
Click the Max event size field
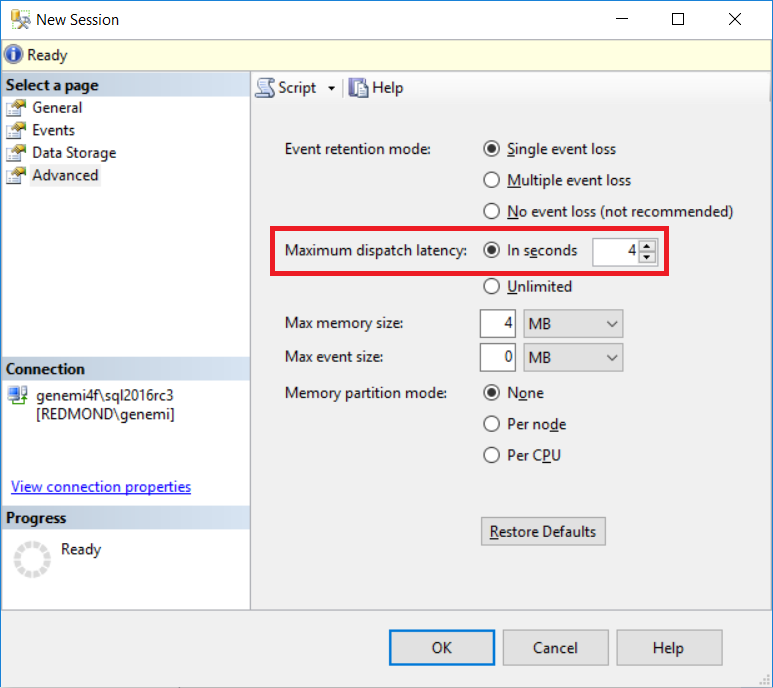(498, 357)
